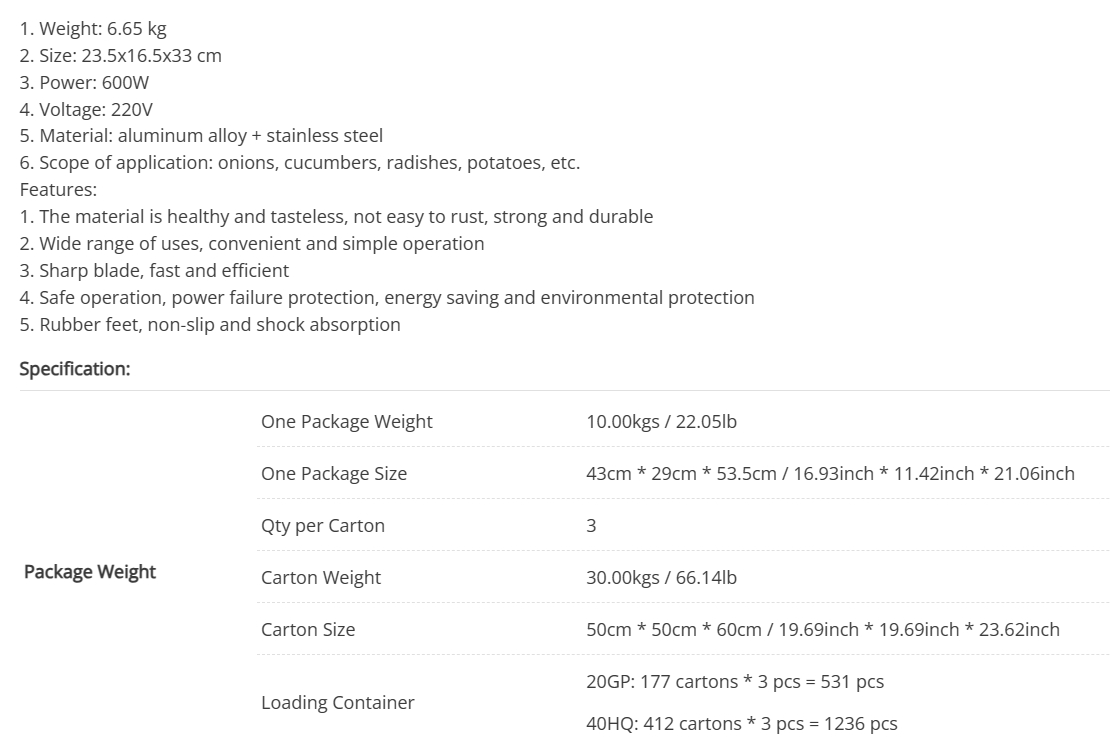
Task: Click the Features: heading text
Action: (58, 190)
